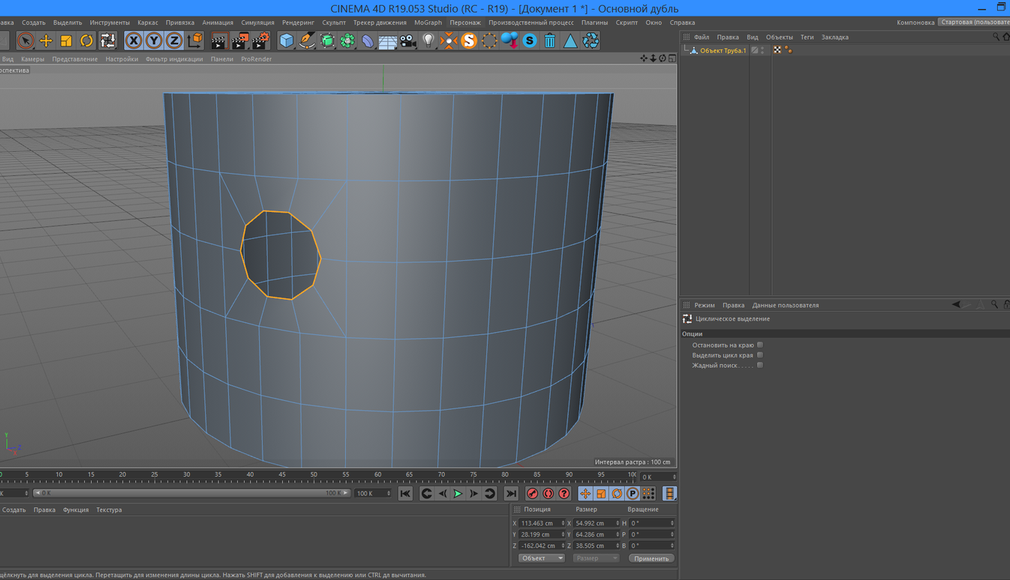
Task: Toggle the Y axis lock
Action: [x=154, y=41]
